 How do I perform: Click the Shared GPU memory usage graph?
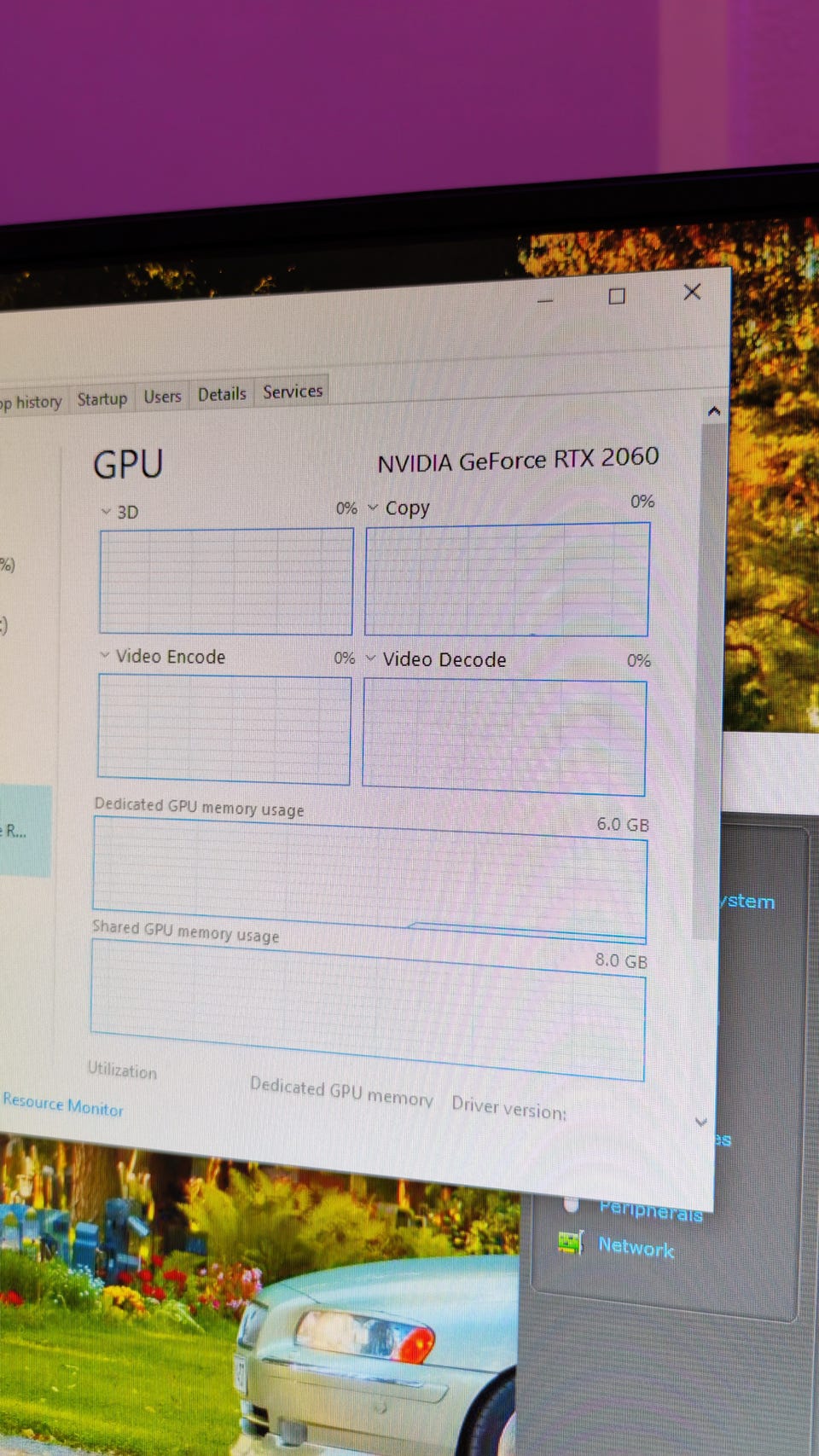[x=368, y=1010]
